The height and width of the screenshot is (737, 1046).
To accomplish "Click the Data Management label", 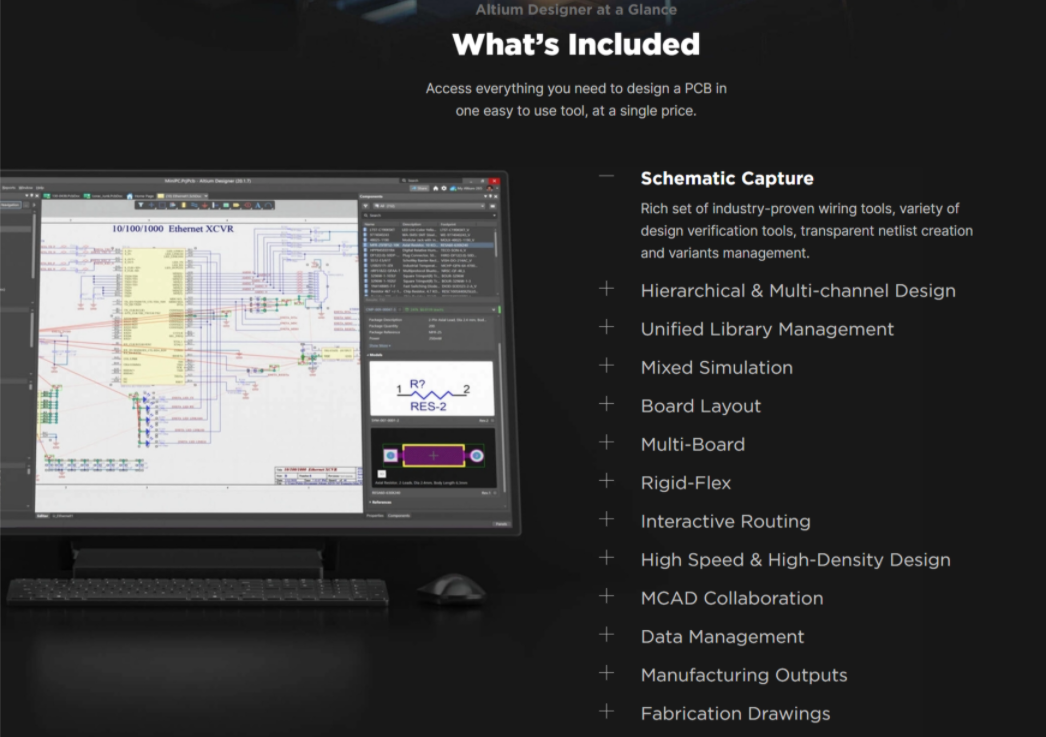I will pos(722,637).
